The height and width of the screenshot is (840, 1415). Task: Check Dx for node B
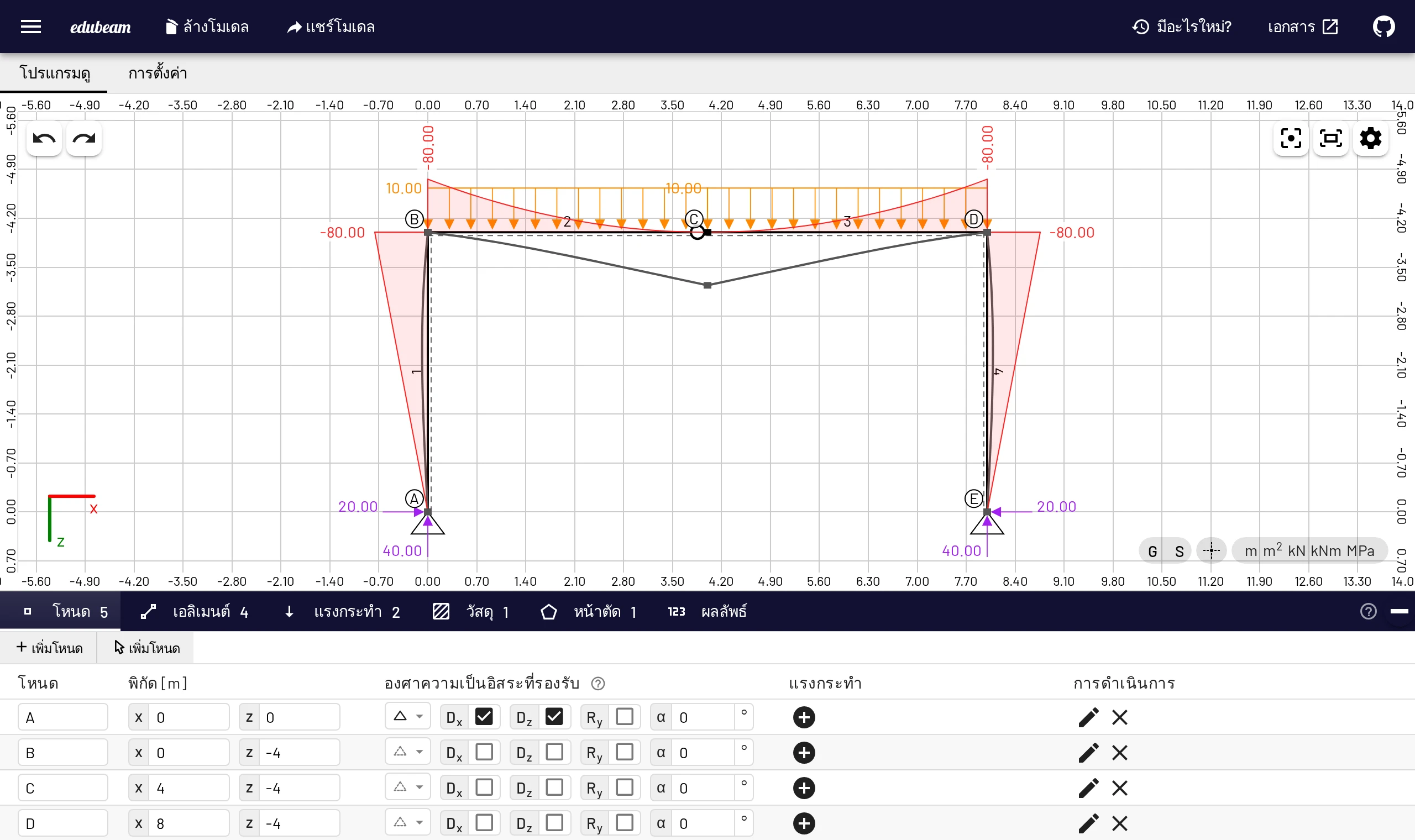pyautogui.click(x=483, y=753)
